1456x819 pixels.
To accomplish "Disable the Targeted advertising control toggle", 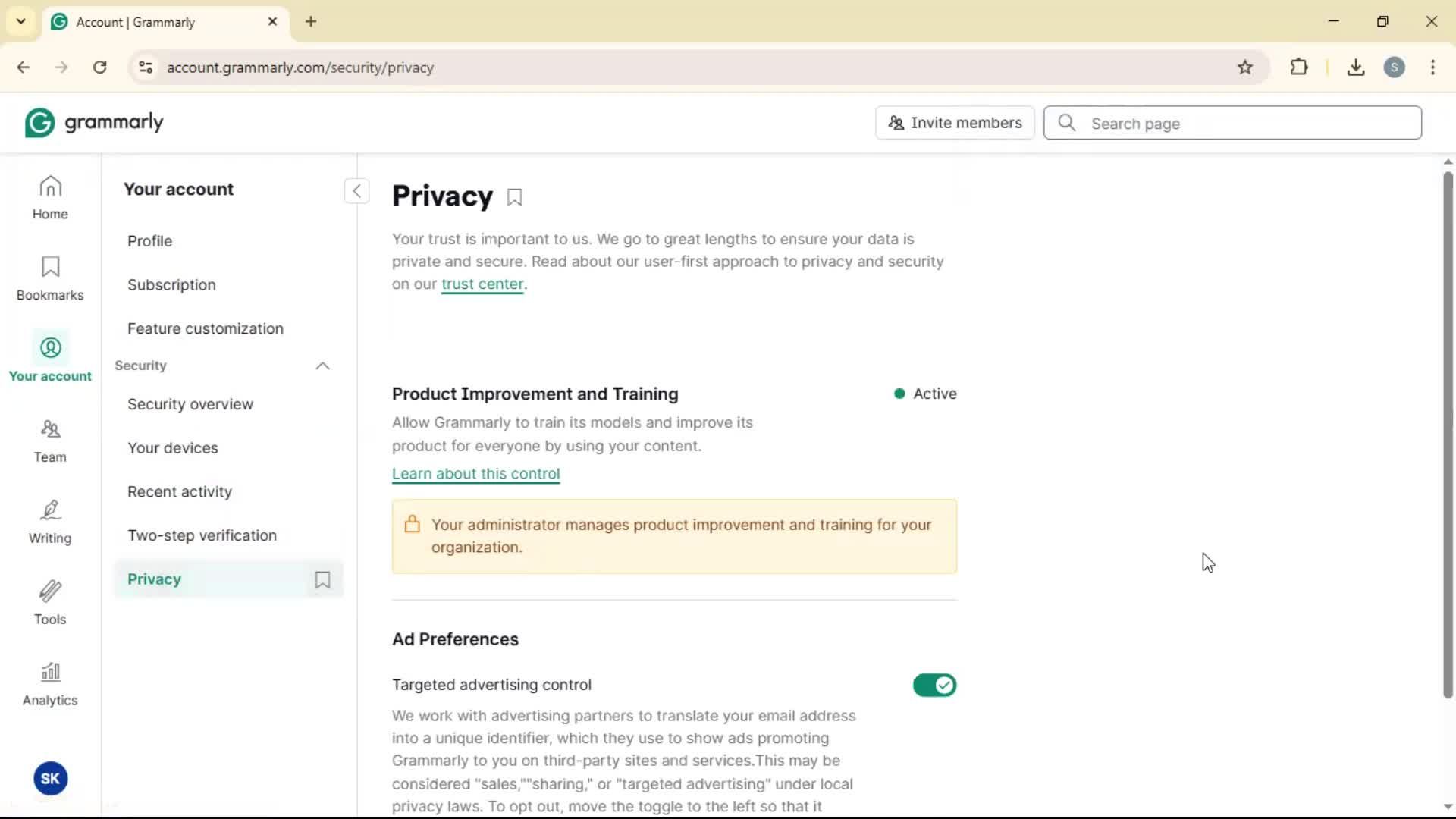I will coord(934,685).
